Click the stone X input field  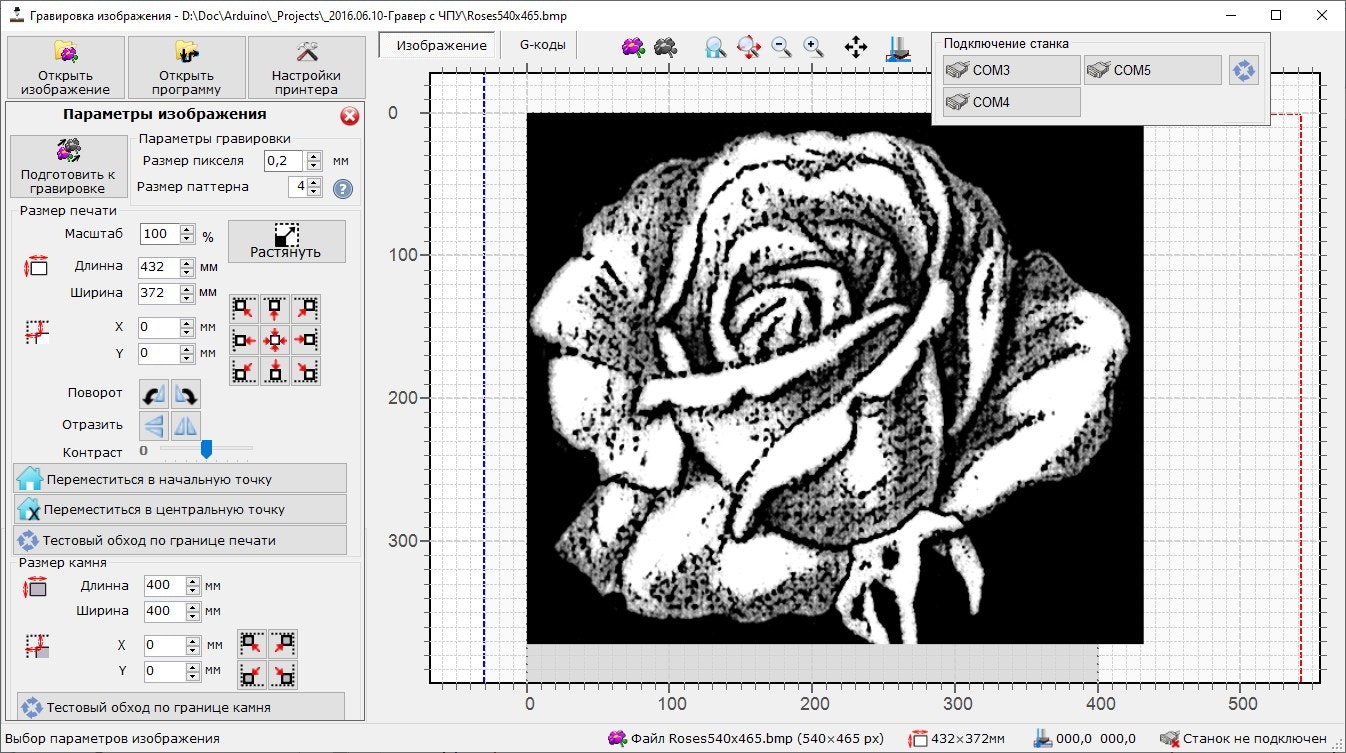click(164, 646)
